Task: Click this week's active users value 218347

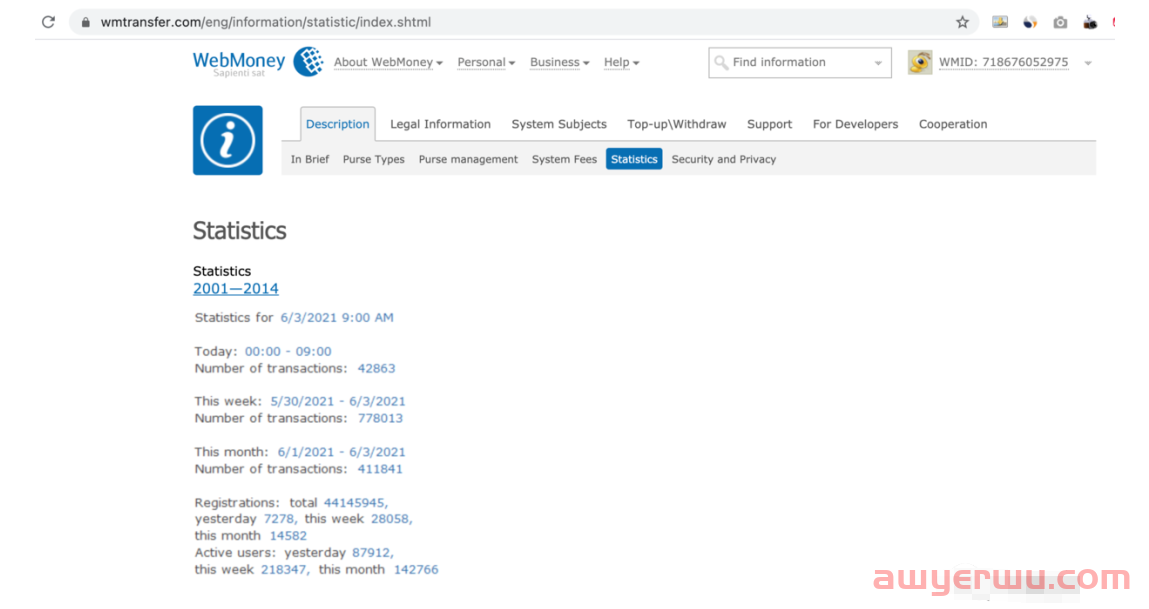Action: coord(284,569)
